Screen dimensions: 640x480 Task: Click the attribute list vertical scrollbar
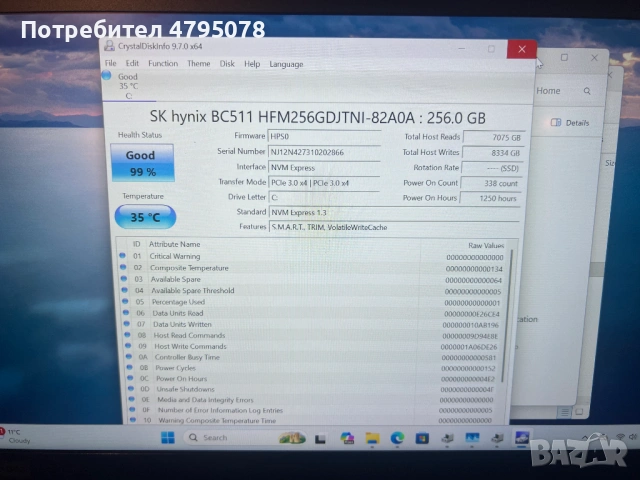508,314
